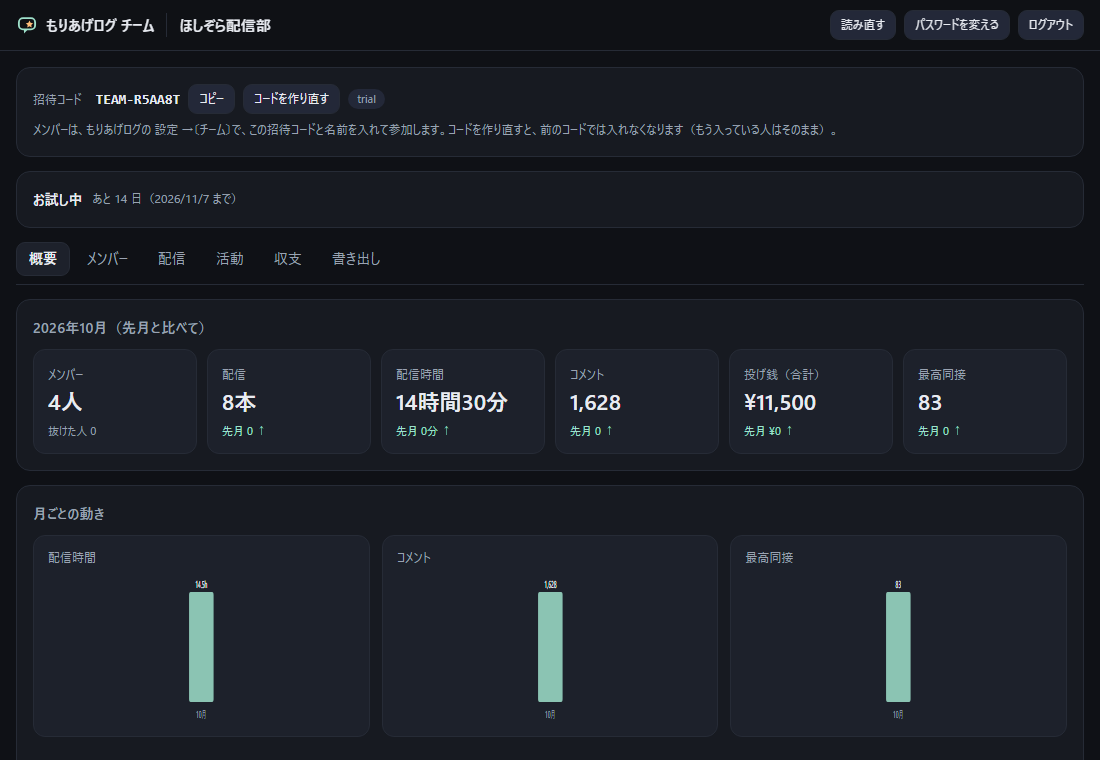Click the invite code instruction paragraph
Image resolution: width=1100 pixels, height=760 pixels.
click(x=435, y=130)
